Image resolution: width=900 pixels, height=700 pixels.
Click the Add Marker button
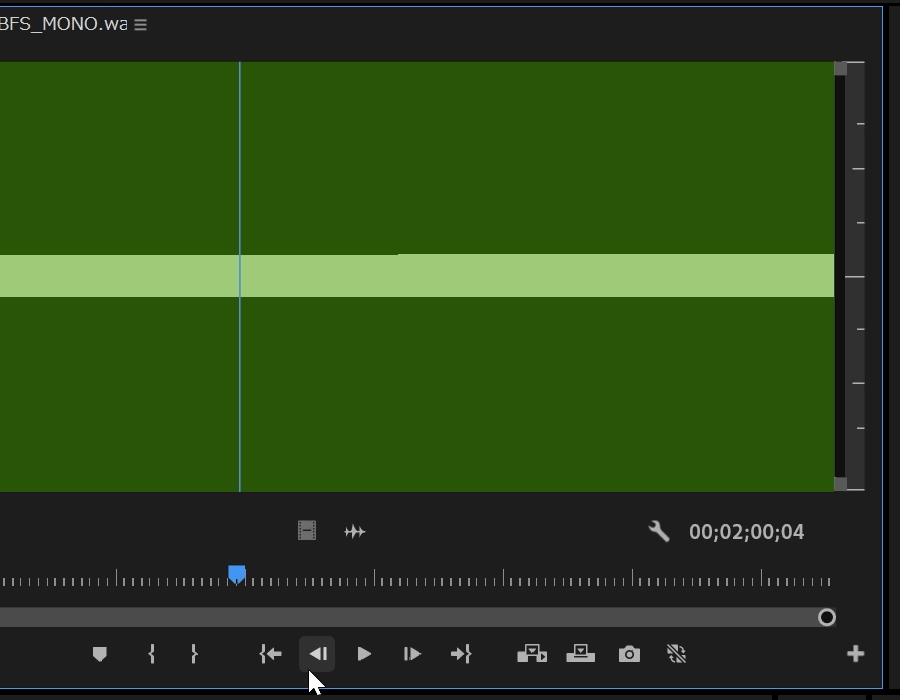(100, 654)
